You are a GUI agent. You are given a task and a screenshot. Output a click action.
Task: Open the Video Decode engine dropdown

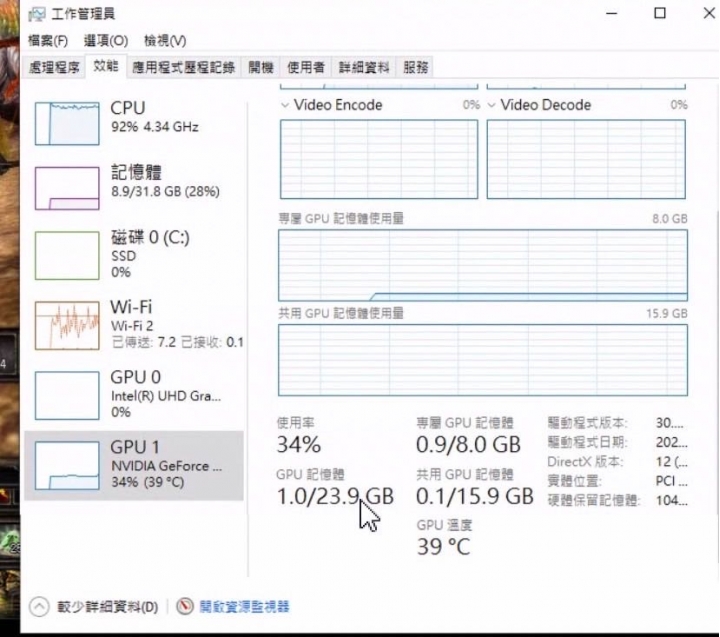tap(492, 105)
